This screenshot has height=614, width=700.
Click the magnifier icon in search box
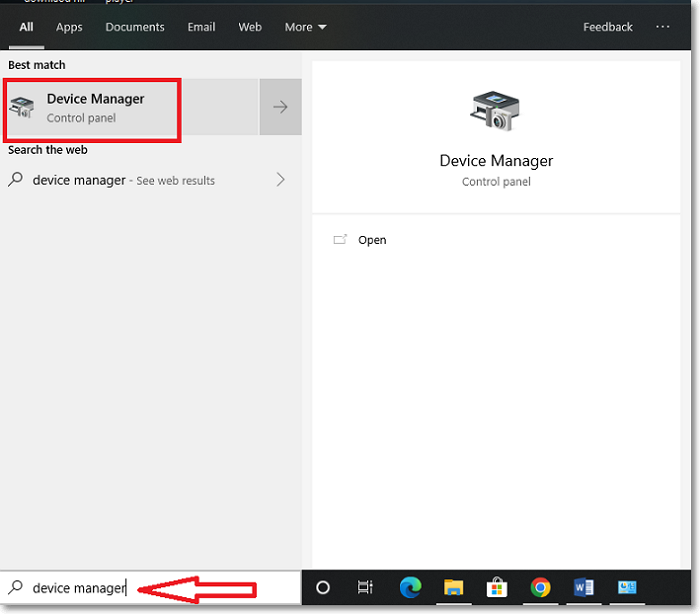coord(16,587)
